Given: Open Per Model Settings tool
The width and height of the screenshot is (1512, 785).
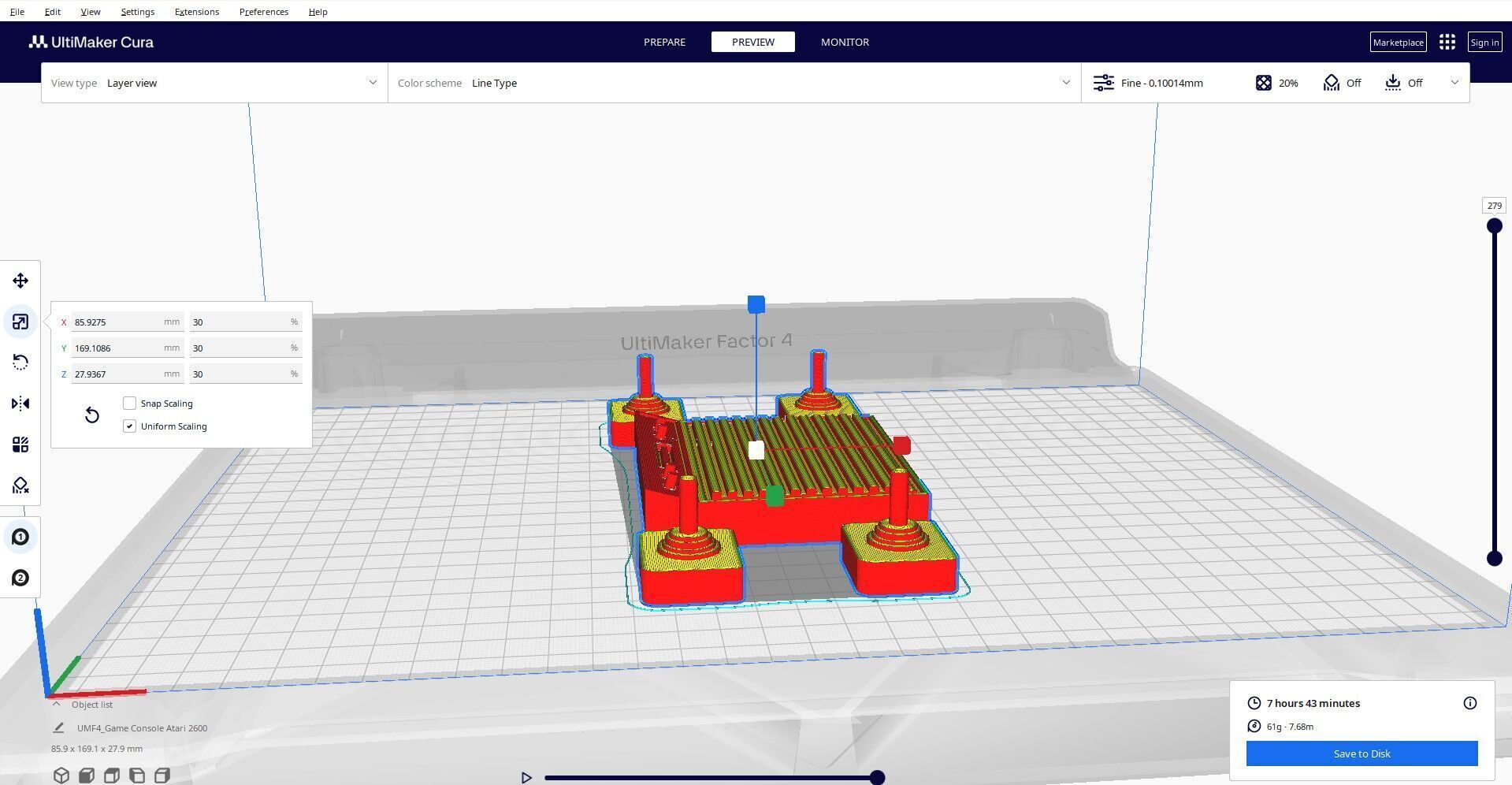Looking at the screenshot, I should coord(20,445).
